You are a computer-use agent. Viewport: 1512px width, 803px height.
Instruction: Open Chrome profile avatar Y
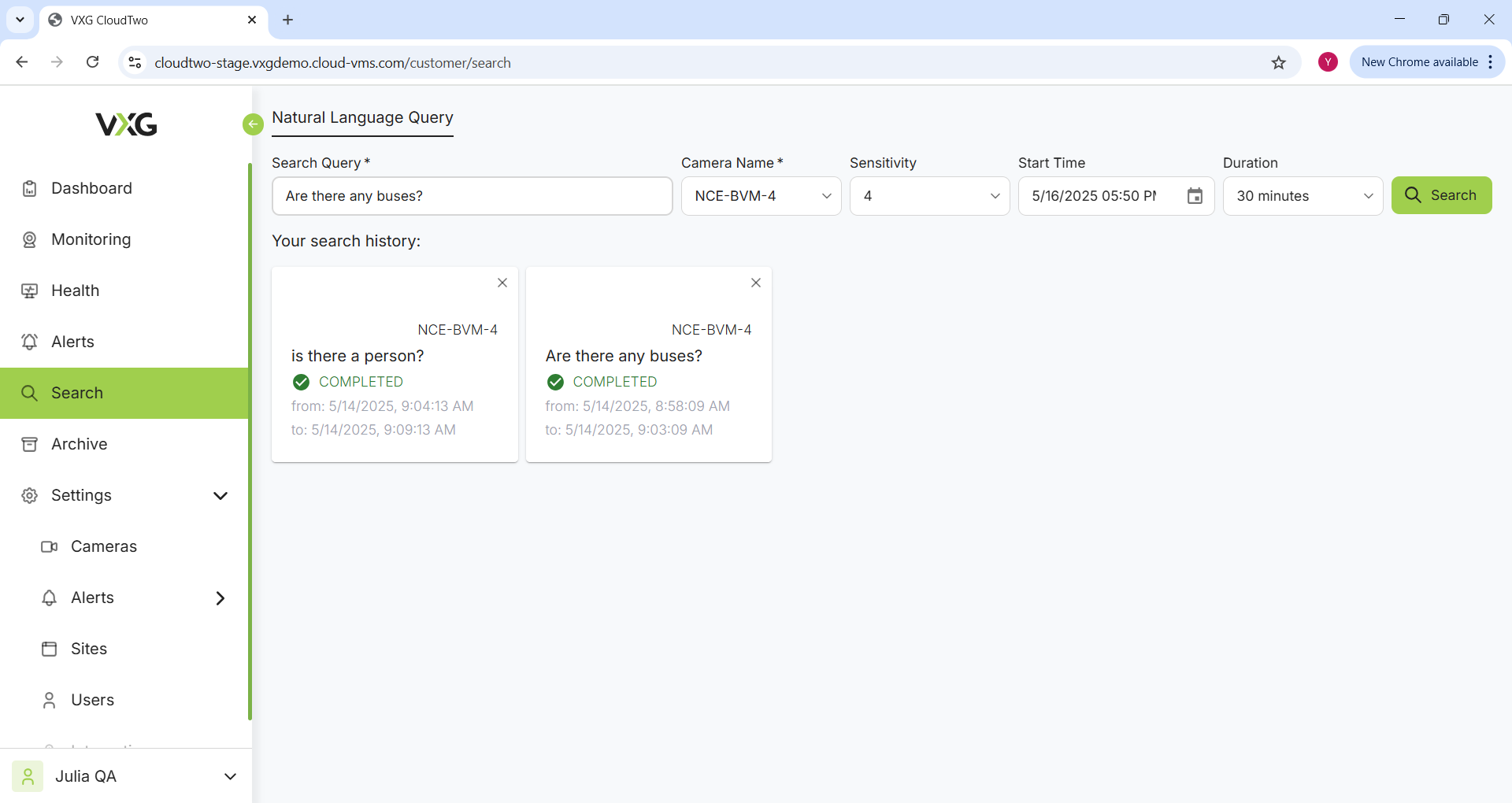(1328, 62)
